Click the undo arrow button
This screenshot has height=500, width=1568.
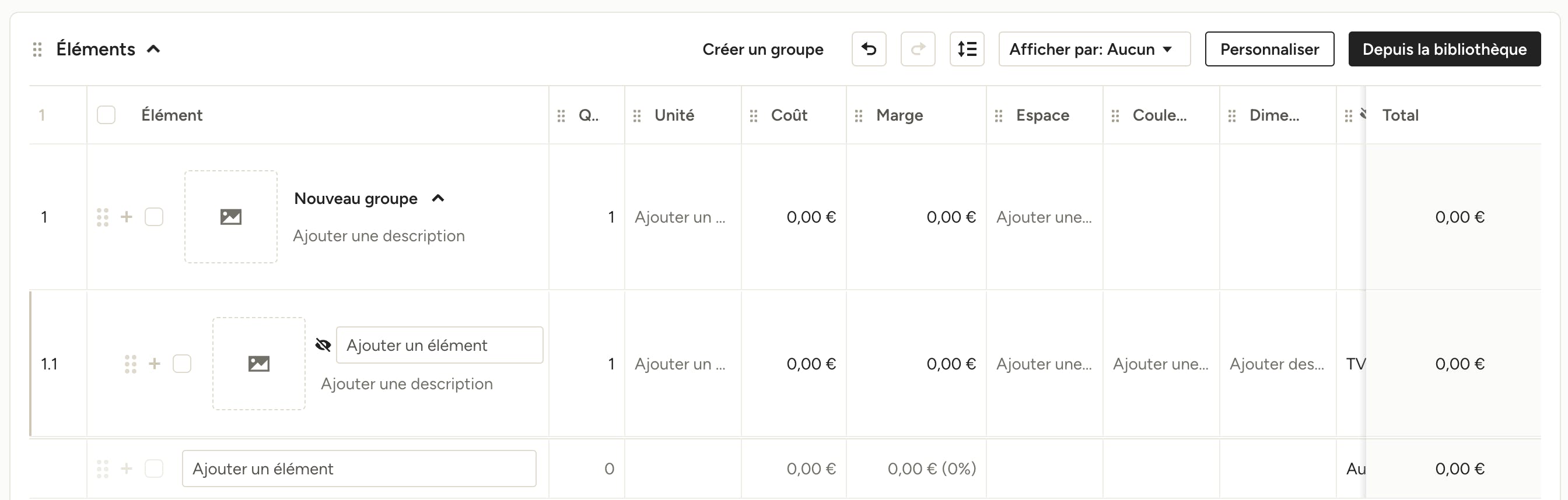pos(869,49)
